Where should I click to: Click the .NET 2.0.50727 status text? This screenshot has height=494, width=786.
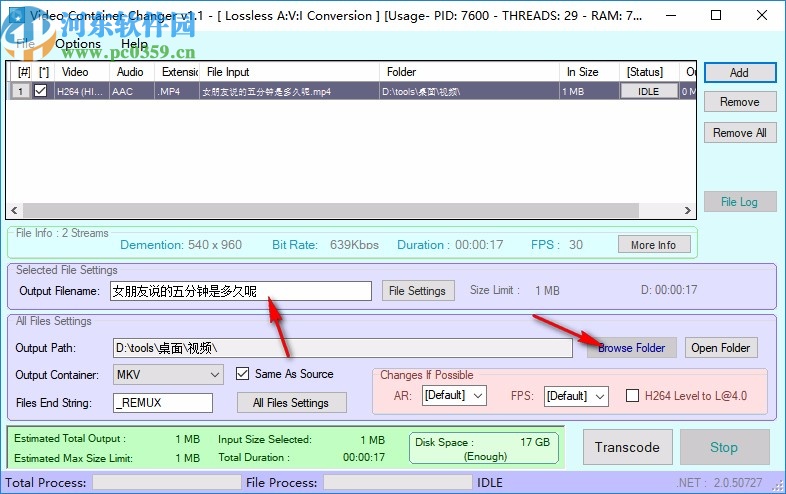[x=719, y=482]
